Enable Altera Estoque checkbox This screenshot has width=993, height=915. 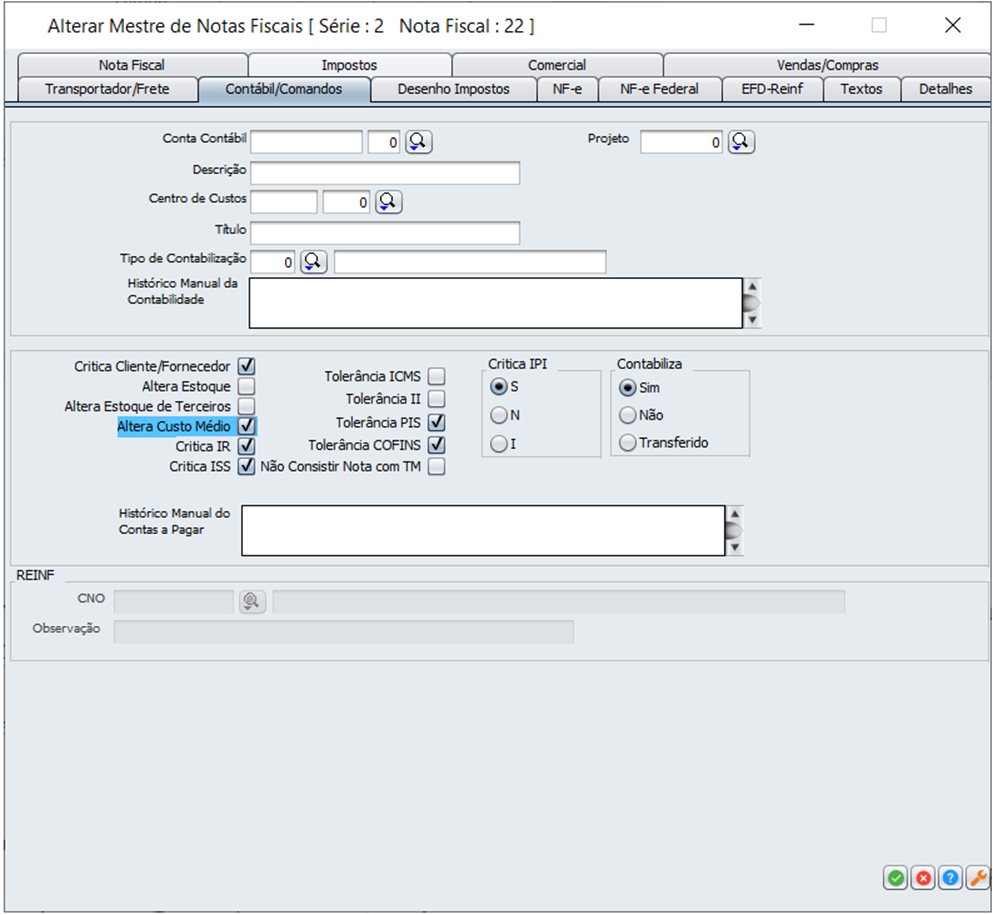tap(246, 386)
